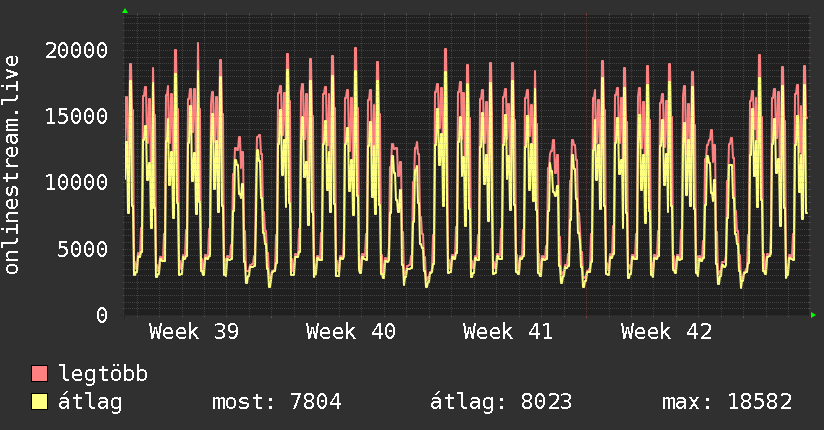Click the max: 18582 statistic

tap(727, 402)
